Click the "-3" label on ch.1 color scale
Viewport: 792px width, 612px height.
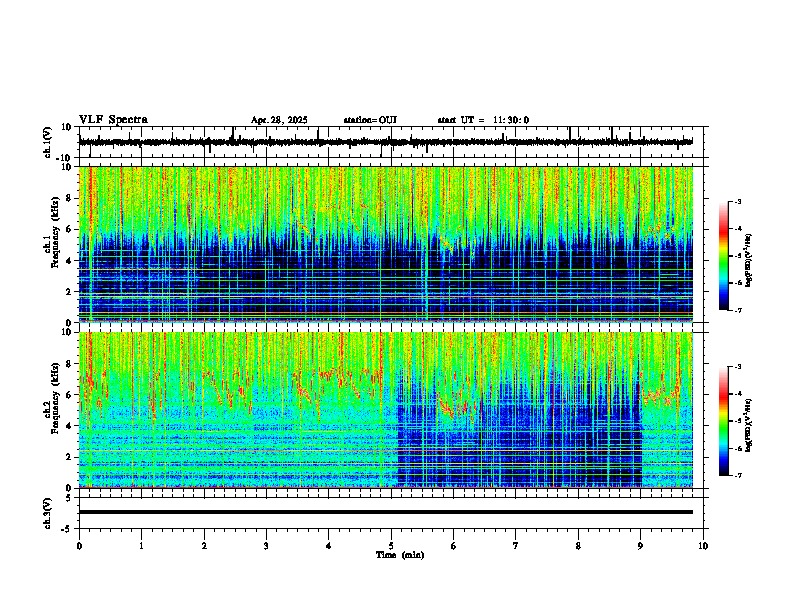click(738, 202)
